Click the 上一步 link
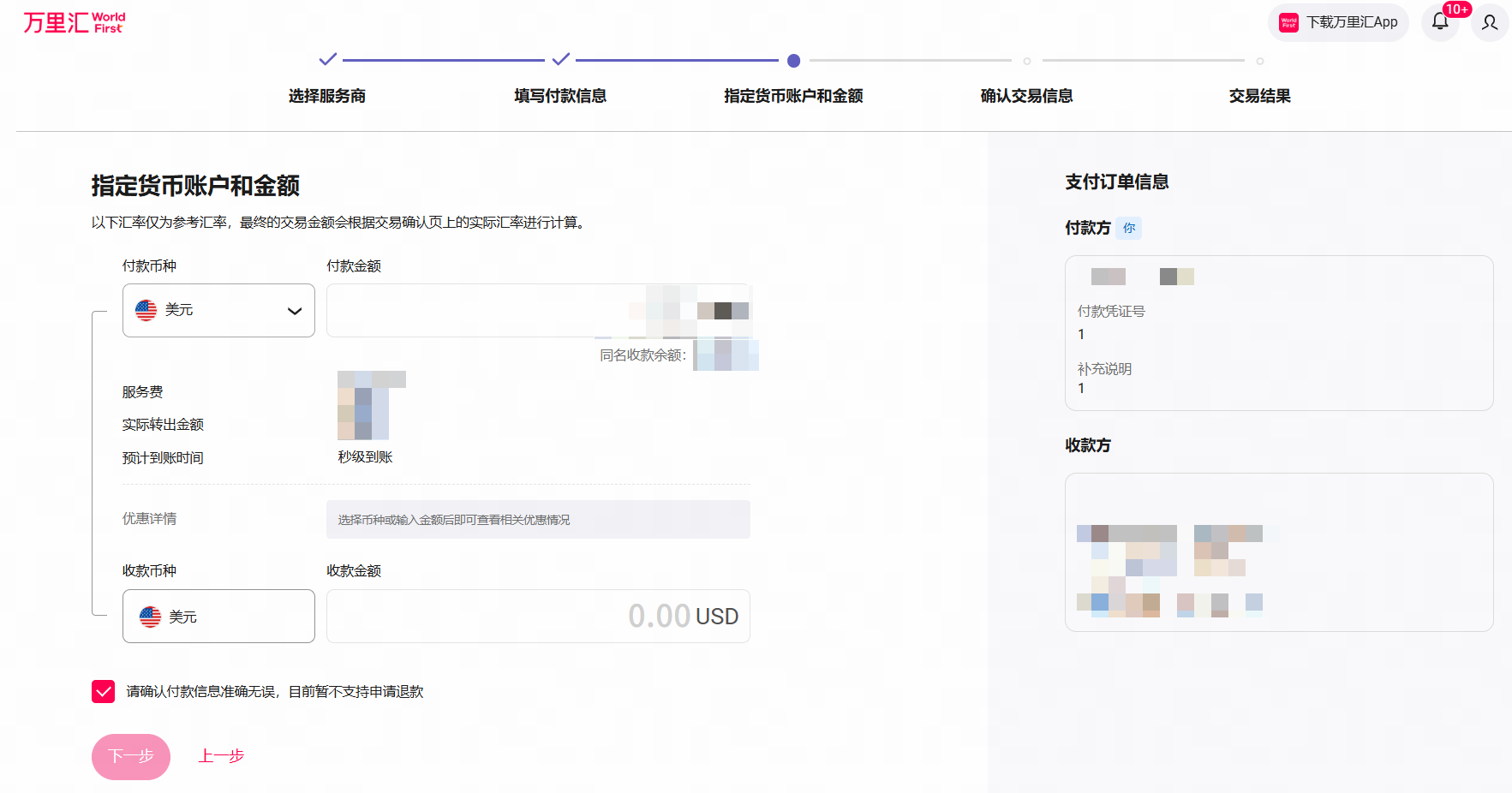The image size is (1512, 793). click(x=221, y=756)
